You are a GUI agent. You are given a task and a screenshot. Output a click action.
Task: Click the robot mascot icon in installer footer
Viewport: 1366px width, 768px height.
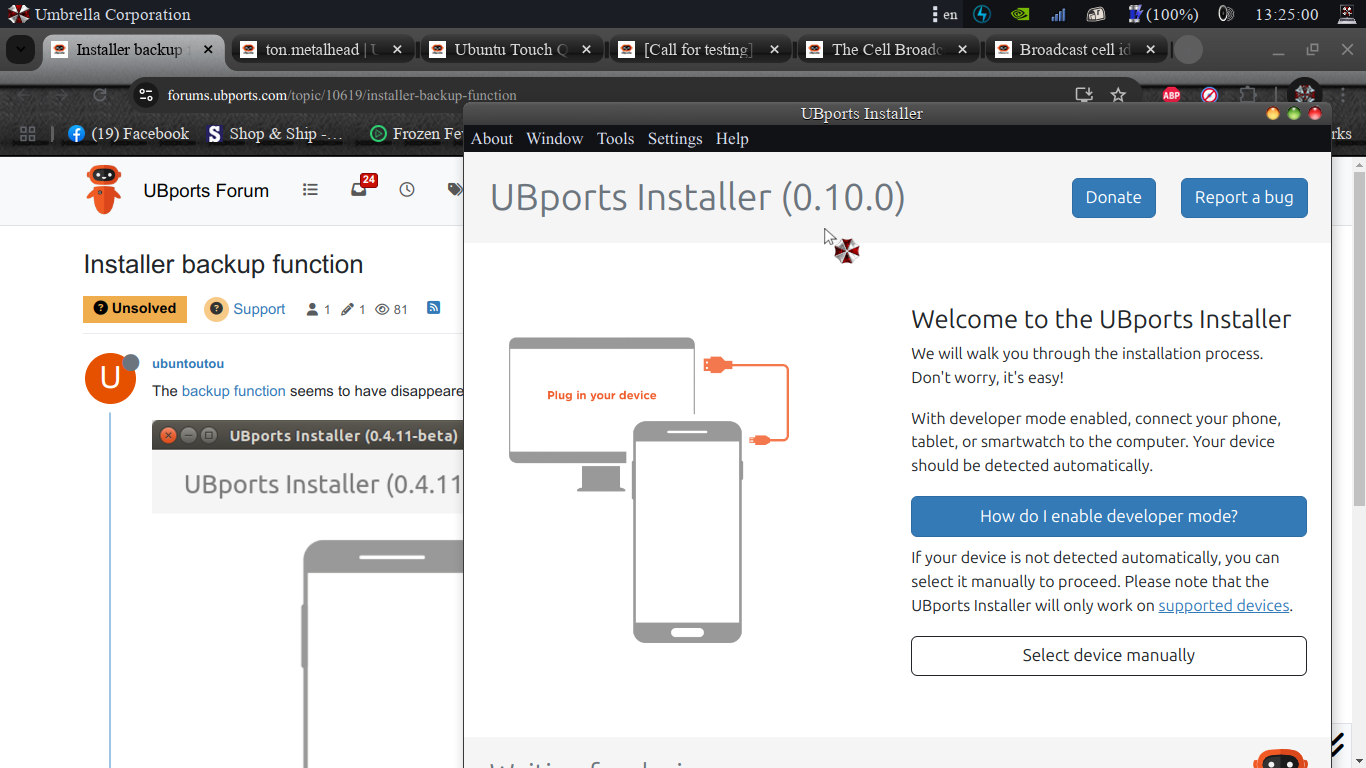pos(1280,759)
